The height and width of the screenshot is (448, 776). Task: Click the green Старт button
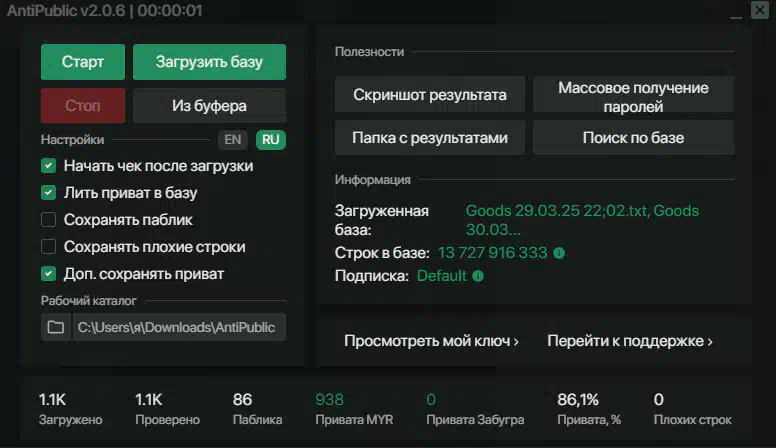[x=83, y=62]
